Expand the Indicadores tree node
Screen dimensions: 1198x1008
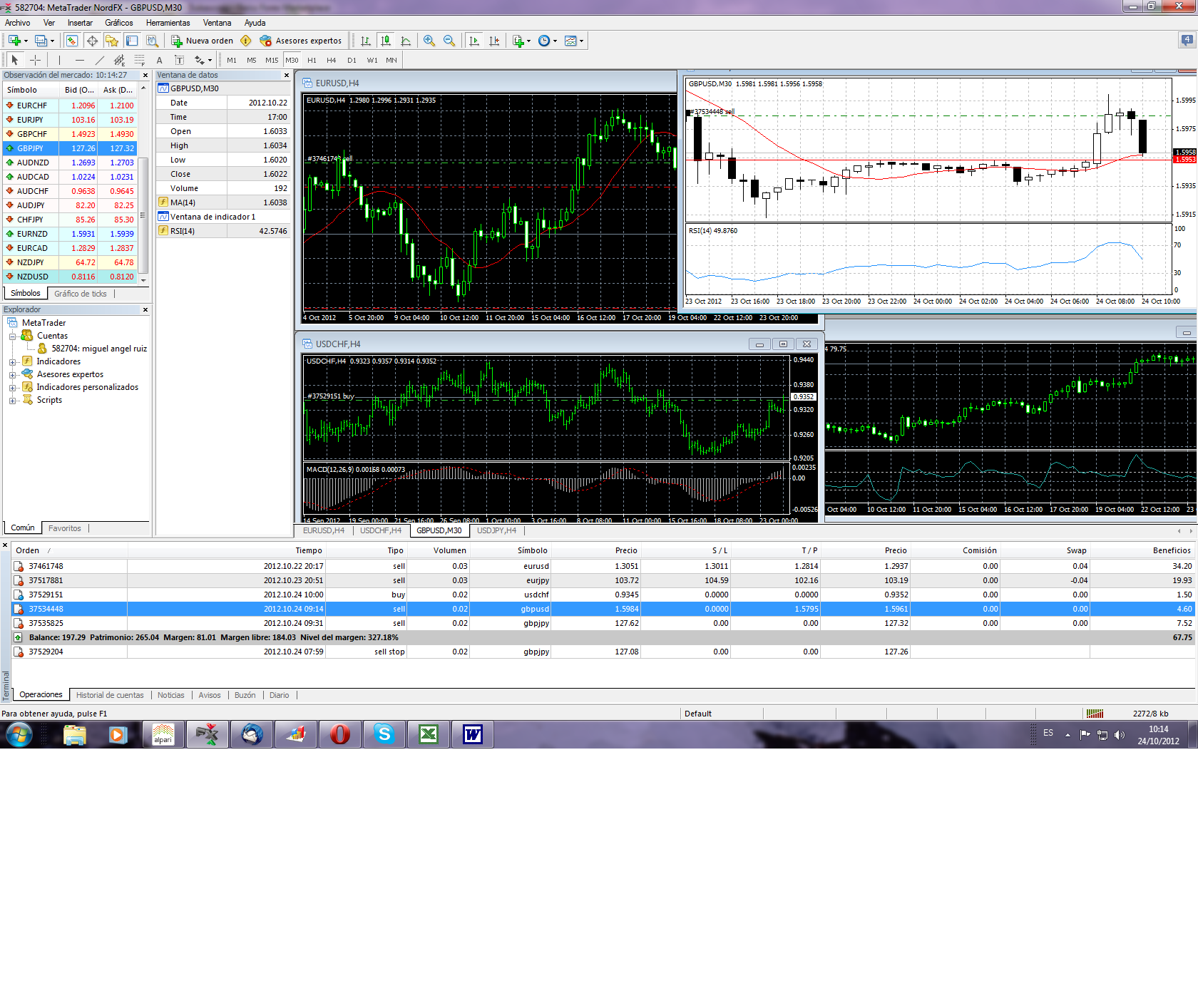click(12, 362)
